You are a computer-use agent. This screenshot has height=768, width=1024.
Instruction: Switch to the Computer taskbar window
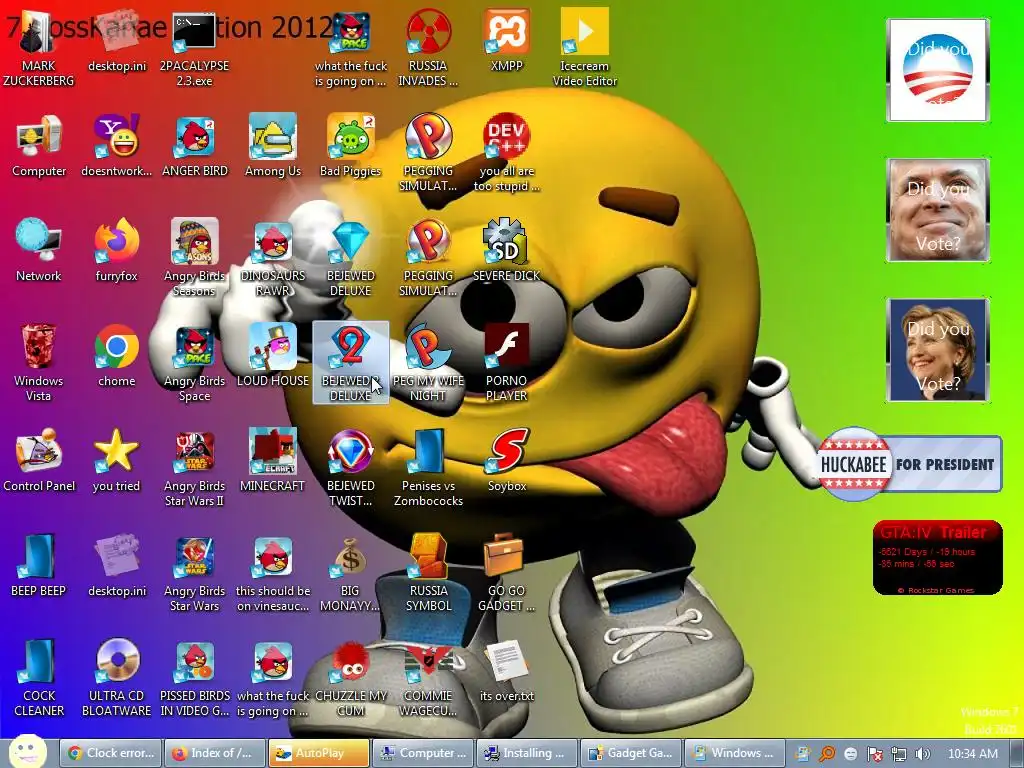click(x=423, y=753)
